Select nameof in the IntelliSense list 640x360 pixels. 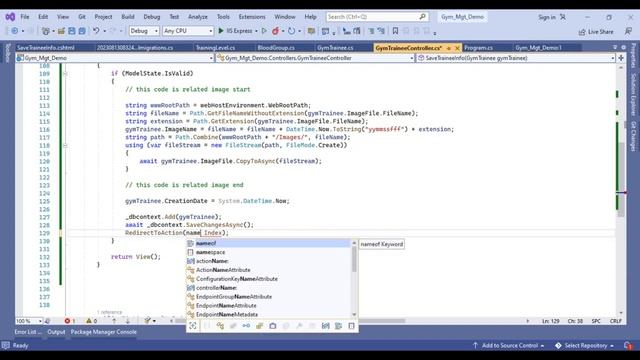click(269, 243)
